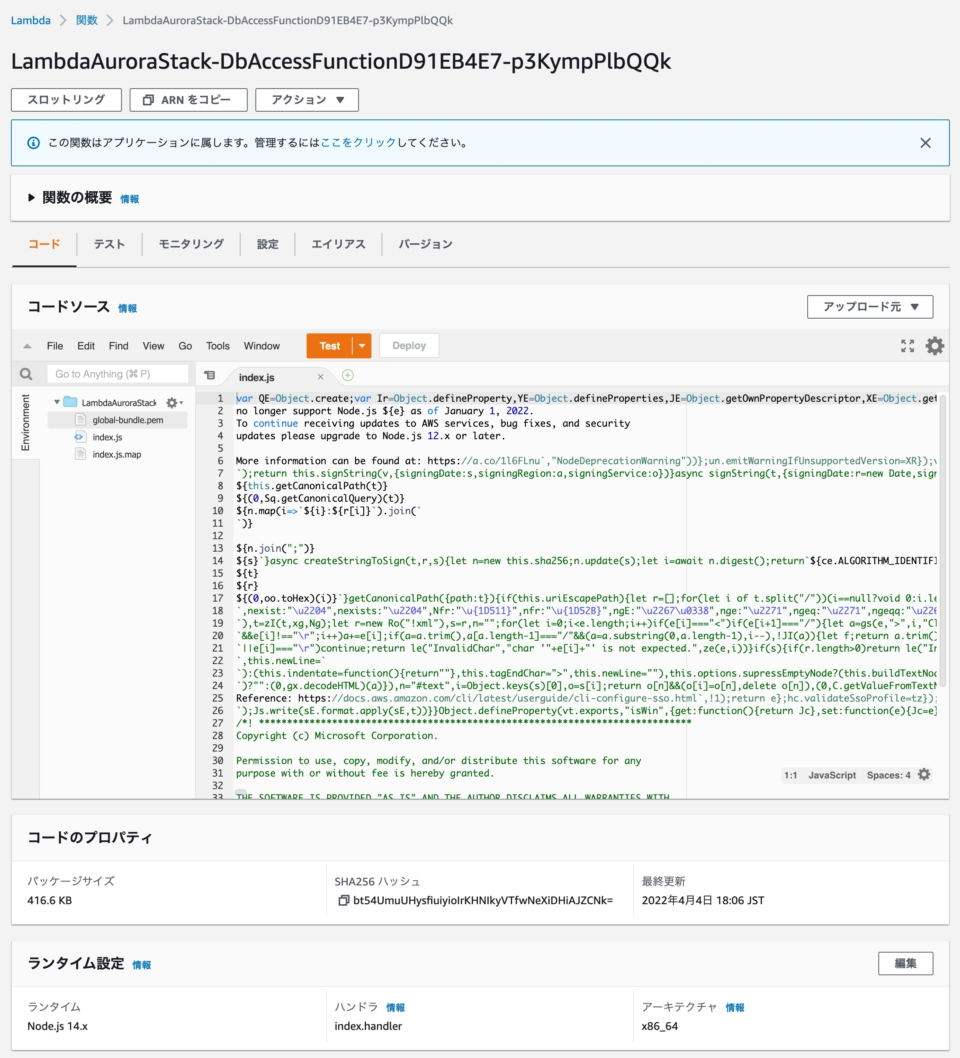Open folder settings gear next to LambdaAuroraStack
The image size is (960, 1058).
(172, 401)
